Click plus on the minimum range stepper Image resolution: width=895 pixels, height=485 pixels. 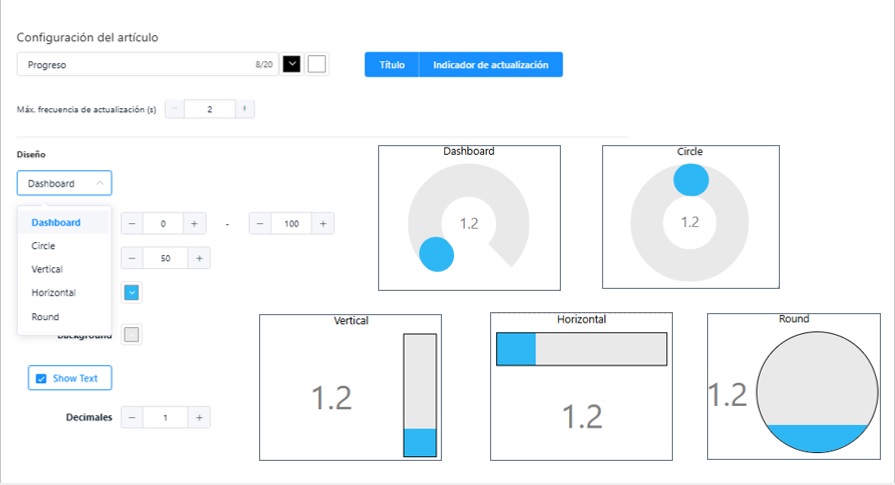pos(194,224)
